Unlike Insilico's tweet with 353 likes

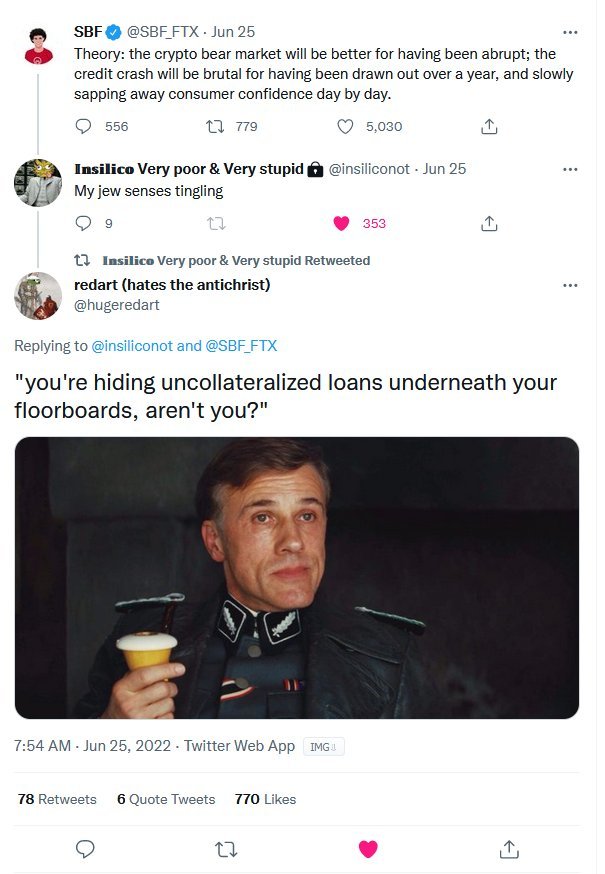point(342,223)
